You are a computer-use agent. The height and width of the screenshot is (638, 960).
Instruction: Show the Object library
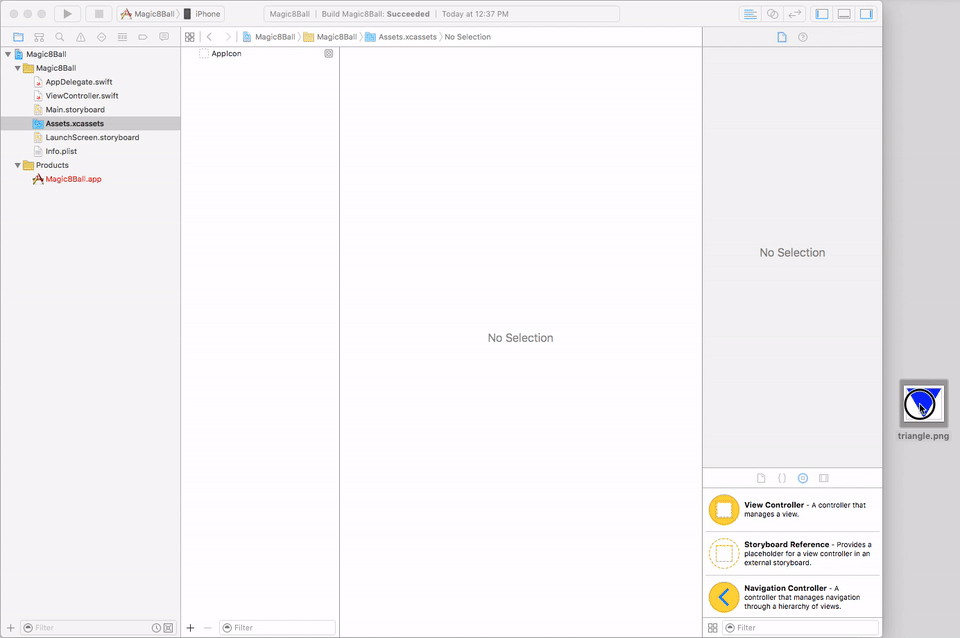click(803, 478)
